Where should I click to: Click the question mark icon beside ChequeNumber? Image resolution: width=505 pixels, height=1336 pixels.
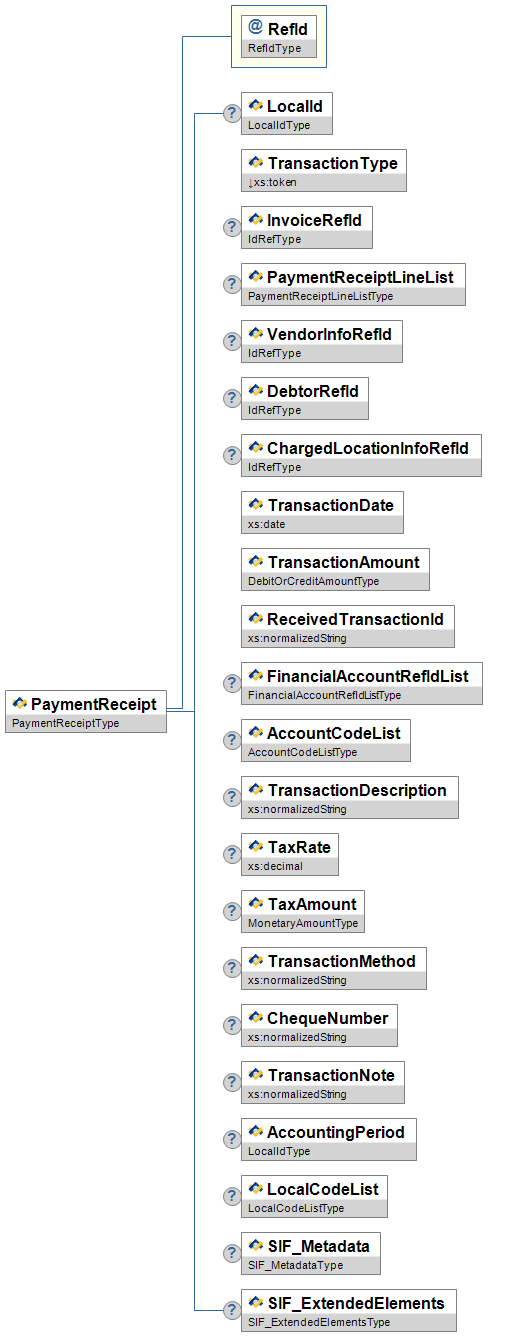[231, 1025]
